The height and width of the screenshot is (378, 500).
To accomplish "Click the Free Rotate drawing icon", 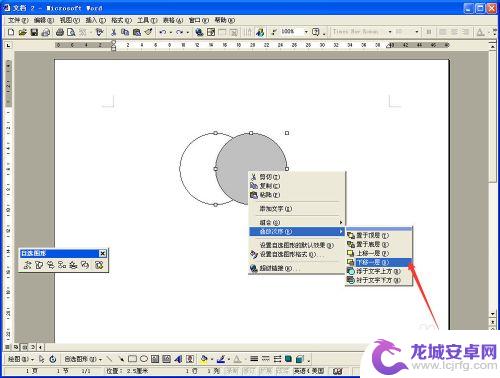I will tap(53, 359).
